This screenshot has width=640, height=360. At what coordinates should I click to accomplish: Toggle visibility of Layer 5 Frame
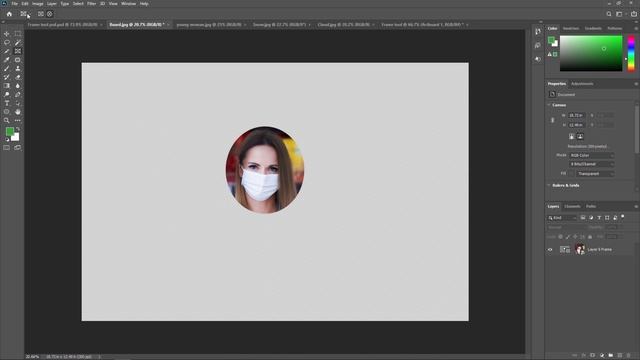[550, 249]
